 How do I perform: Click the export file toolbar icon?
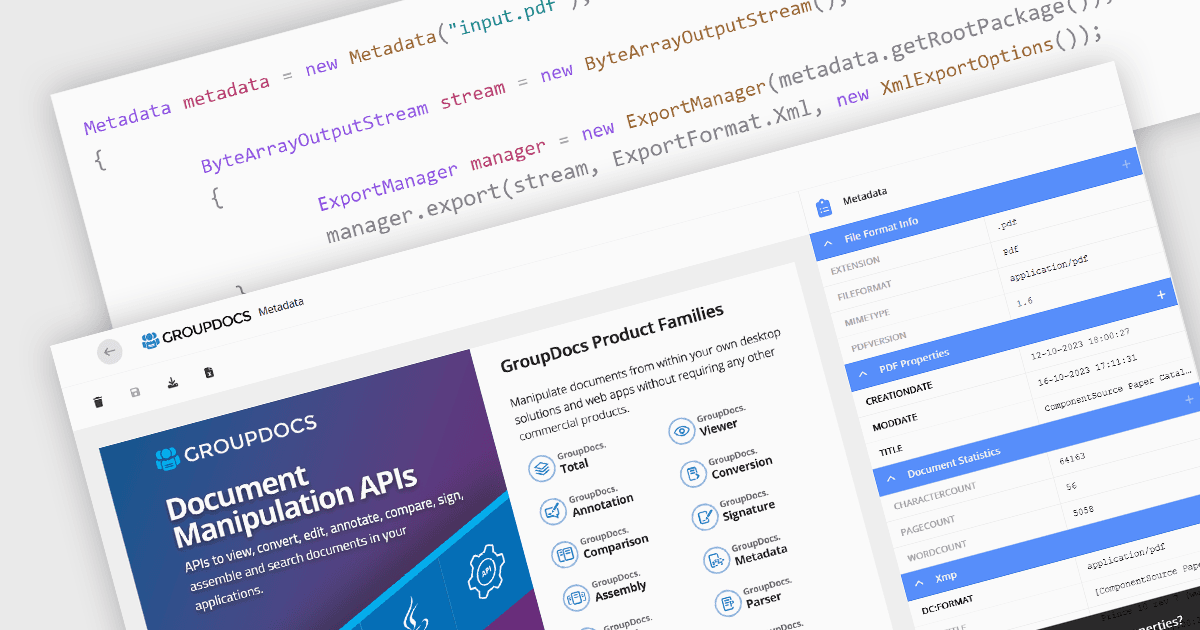click(209, 372)
